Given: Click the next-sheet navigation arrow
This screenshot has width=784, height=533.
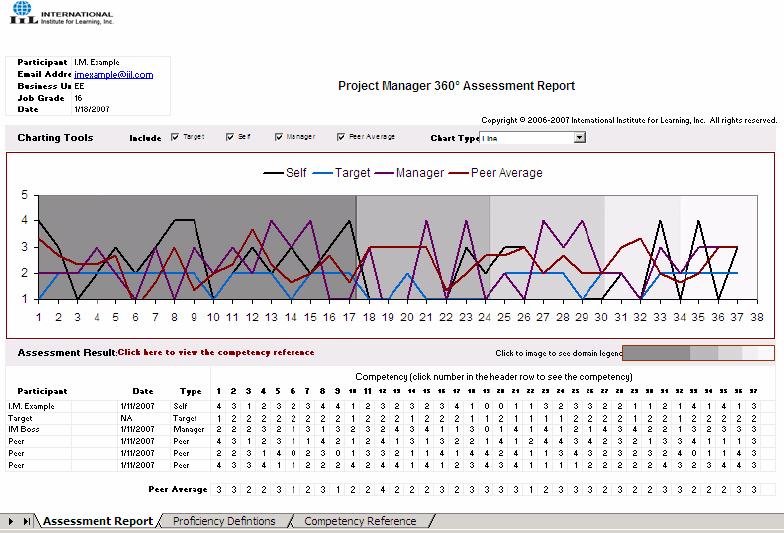Looking at the screenshot, I should (x=12, y=521).
